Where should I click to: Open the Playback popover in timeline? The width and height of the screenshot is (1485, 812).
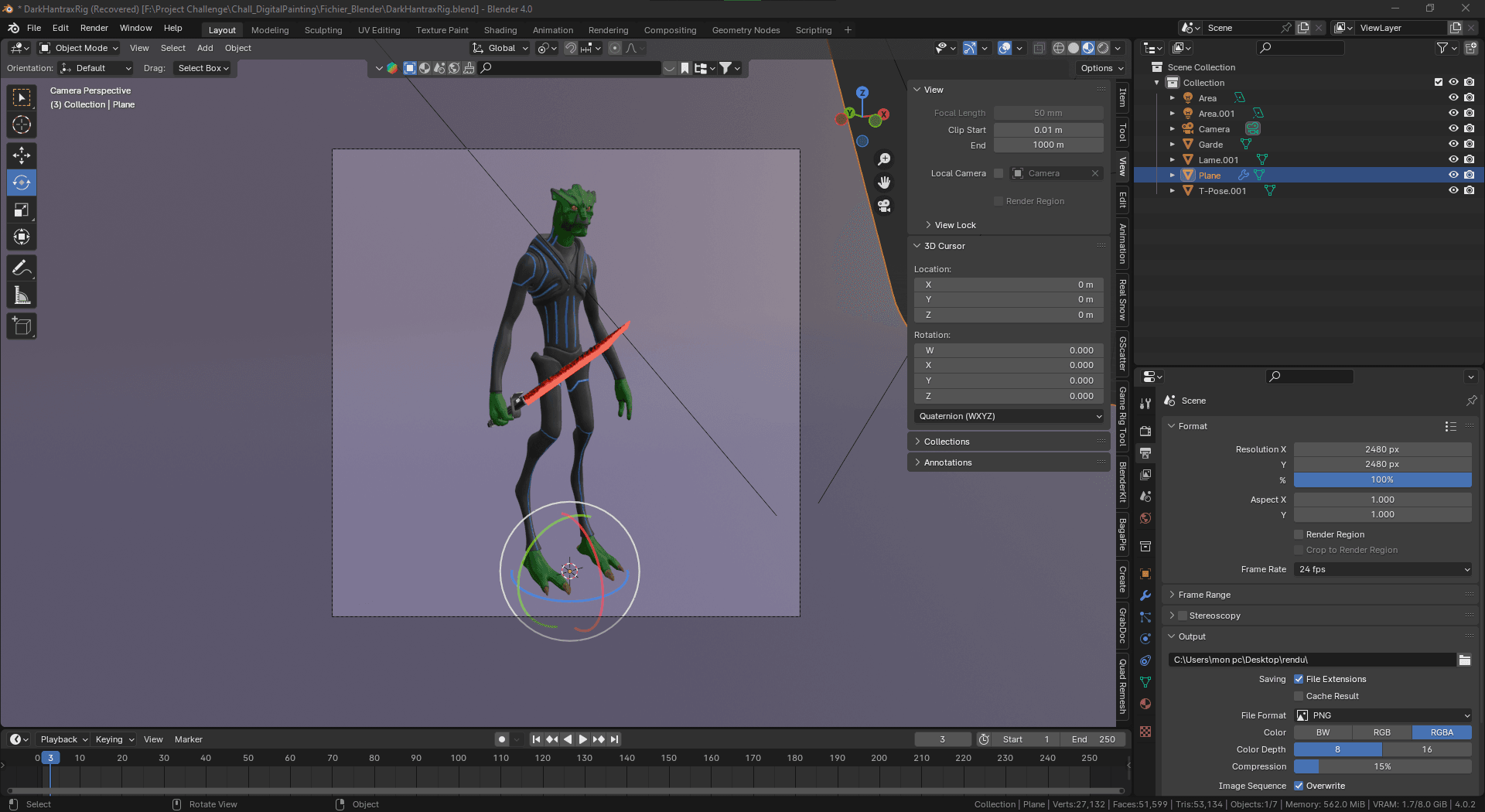63,739
